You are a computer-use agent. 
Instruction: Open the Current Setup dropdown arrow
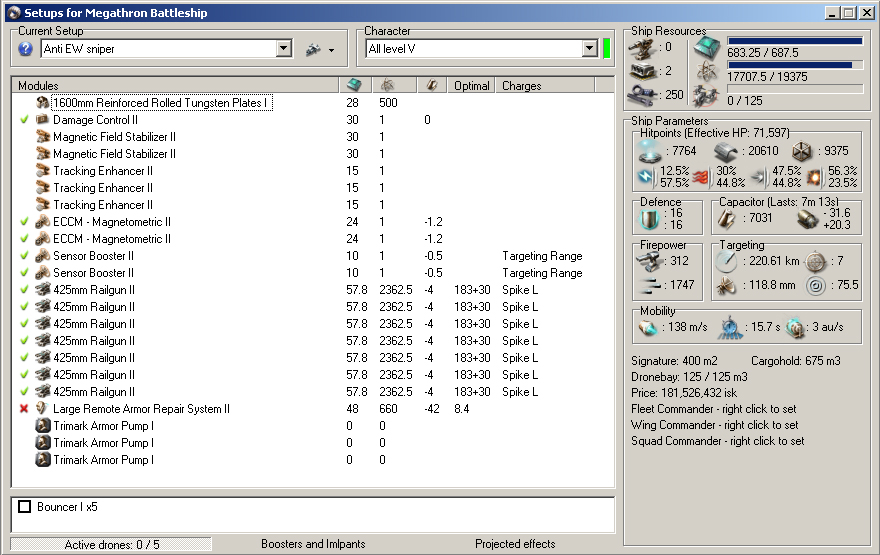point(284,49)
